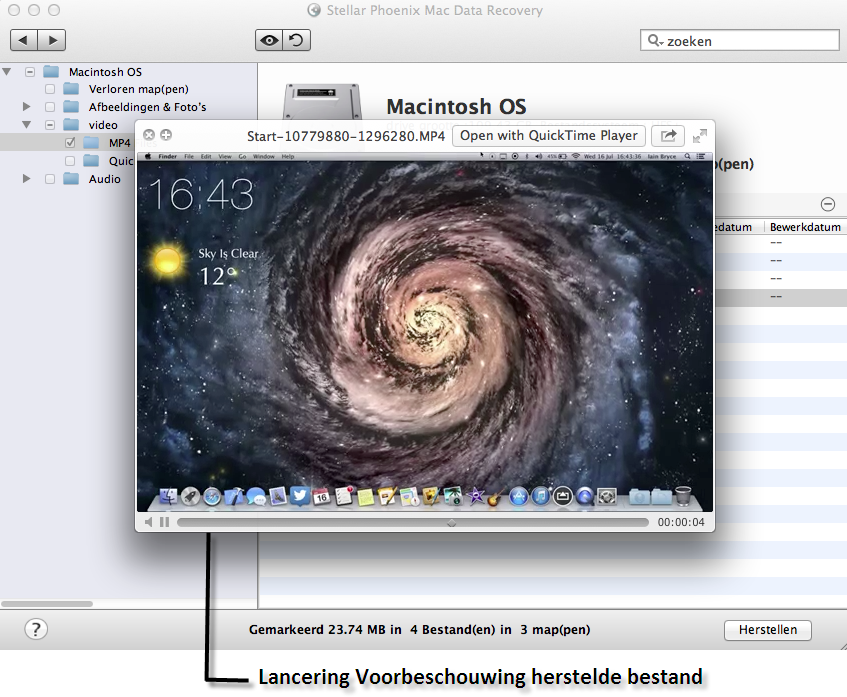Click the Herstellen button

768,630
